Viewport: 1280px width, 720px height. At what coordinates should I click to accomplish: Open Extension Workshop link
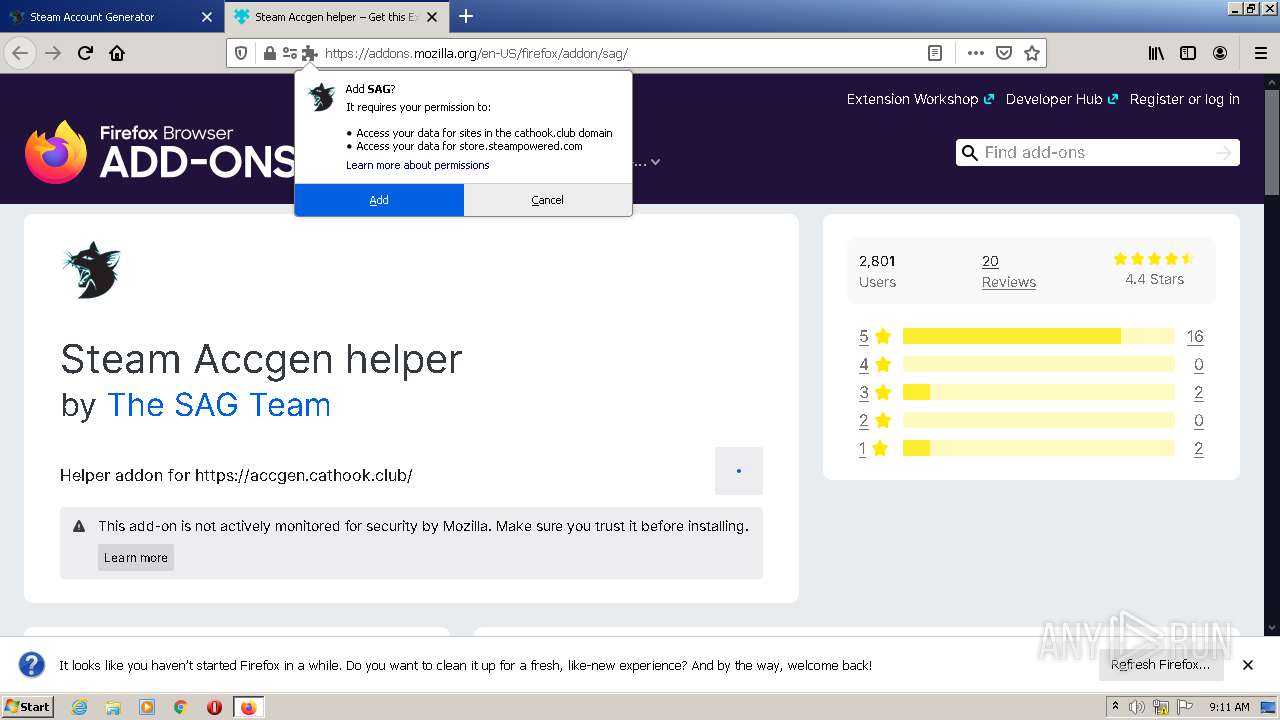click(x=920, y=99)
